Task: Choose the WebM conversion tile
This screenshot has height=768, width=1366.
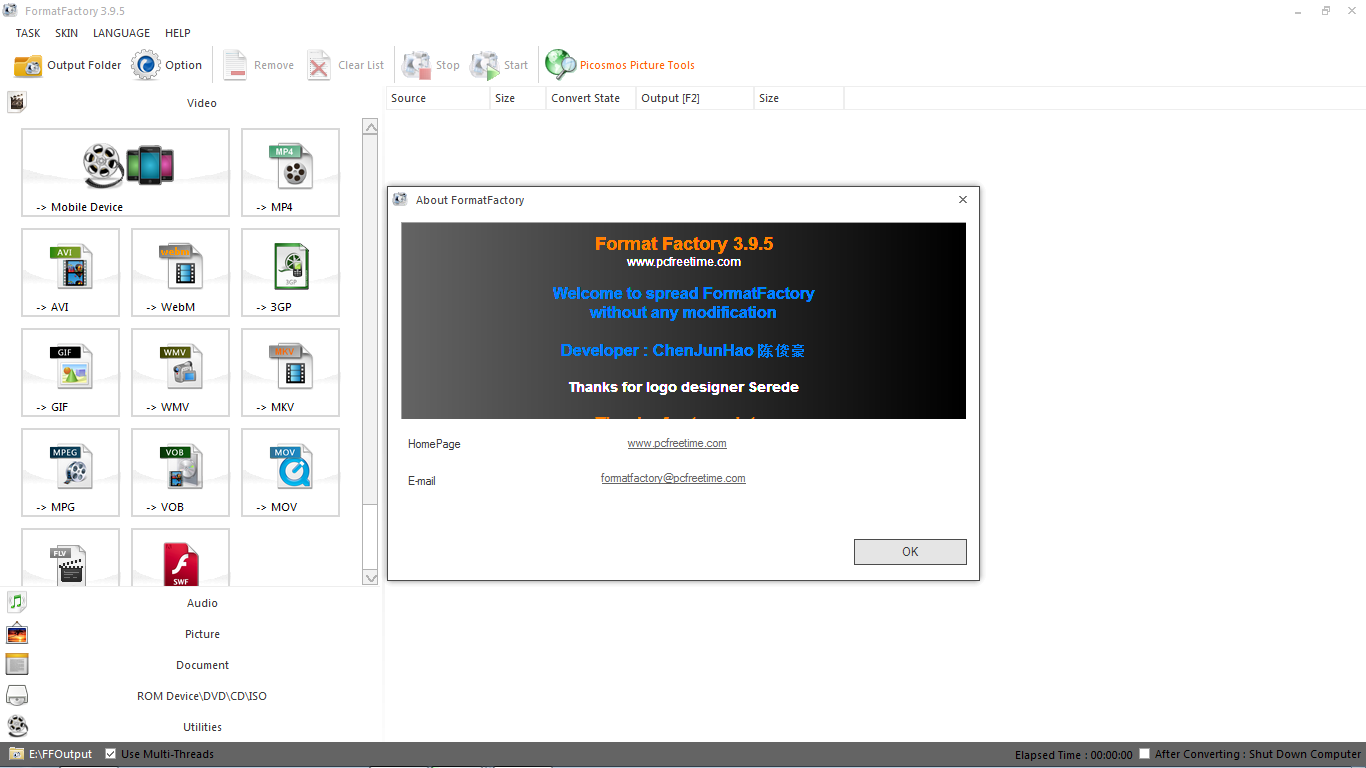Action: pyautogui.click(x=180, y=272)
